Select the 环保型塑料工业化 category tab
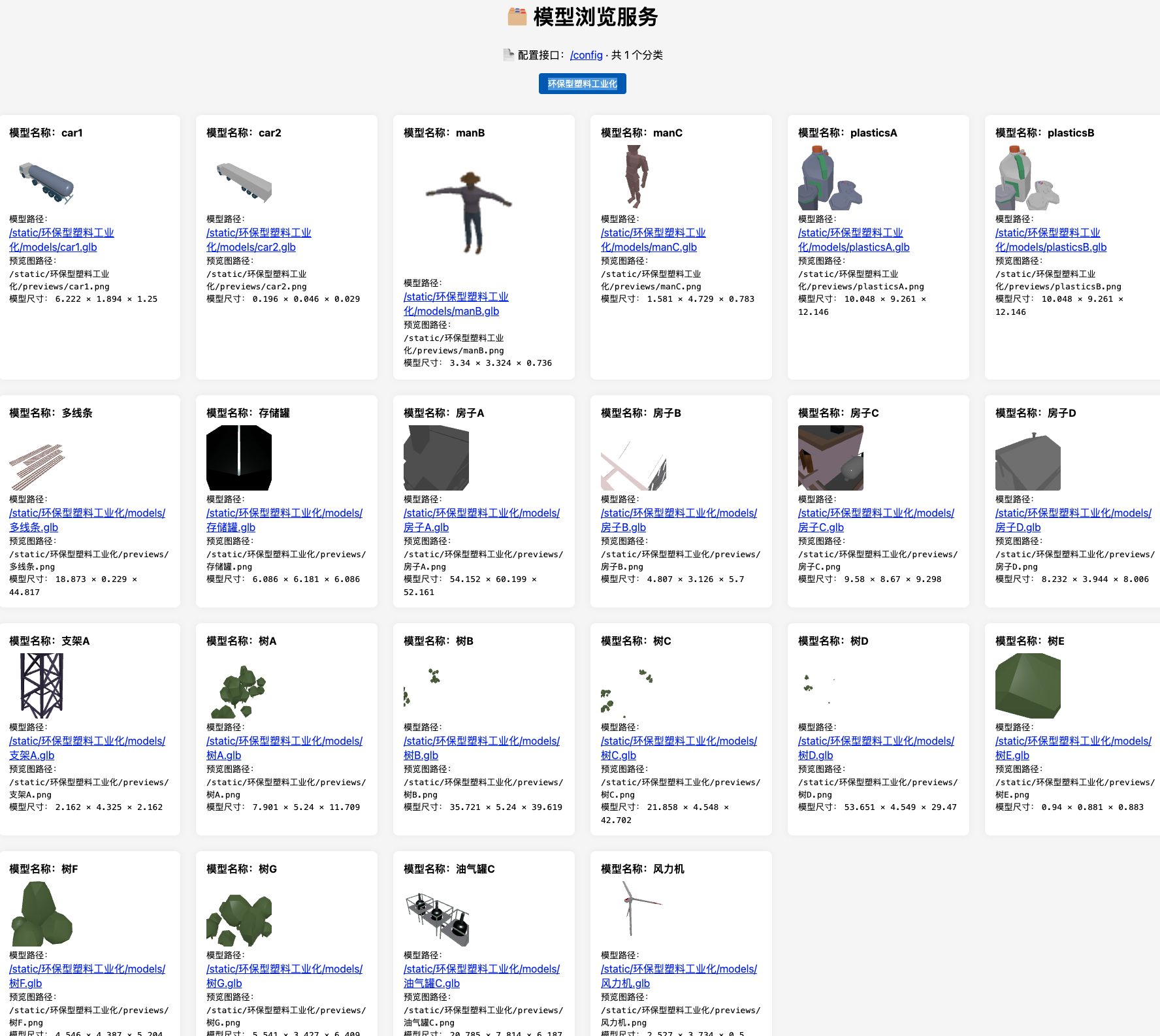This screenshot has width=1160, height=1036. tap(582, 84)
